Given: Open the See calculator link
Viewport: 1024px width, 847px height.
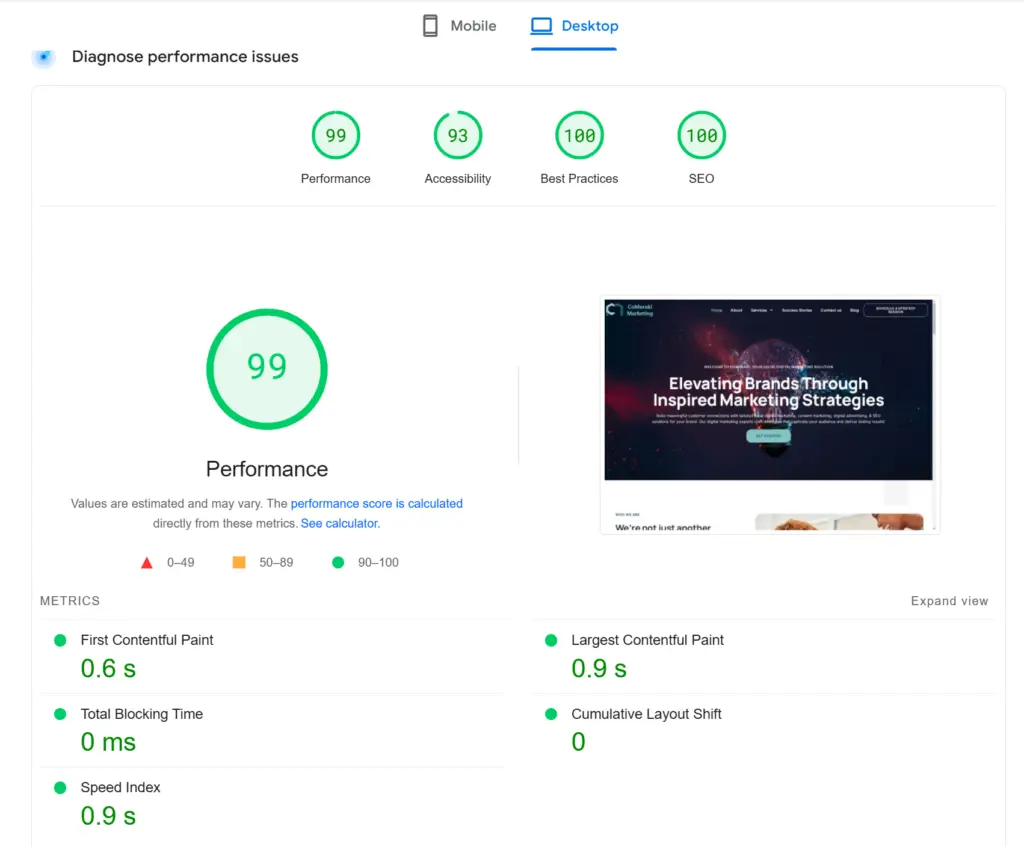Looking at the screenshot, I should click(340, 523).
